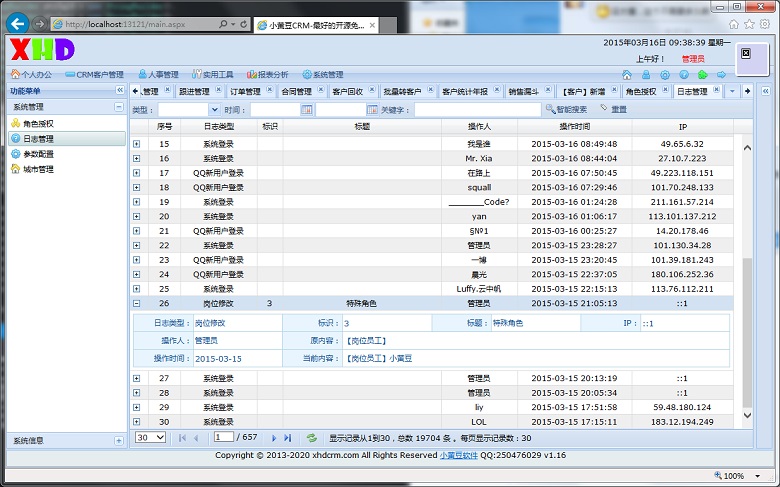Open 参数配置 in the sidebar

(38, 154)
